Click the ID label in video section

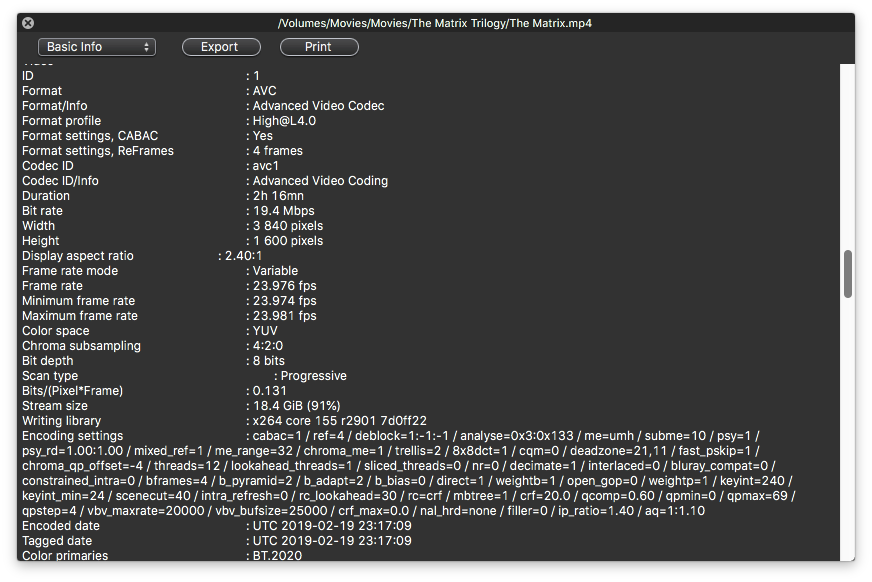(28, 76)
